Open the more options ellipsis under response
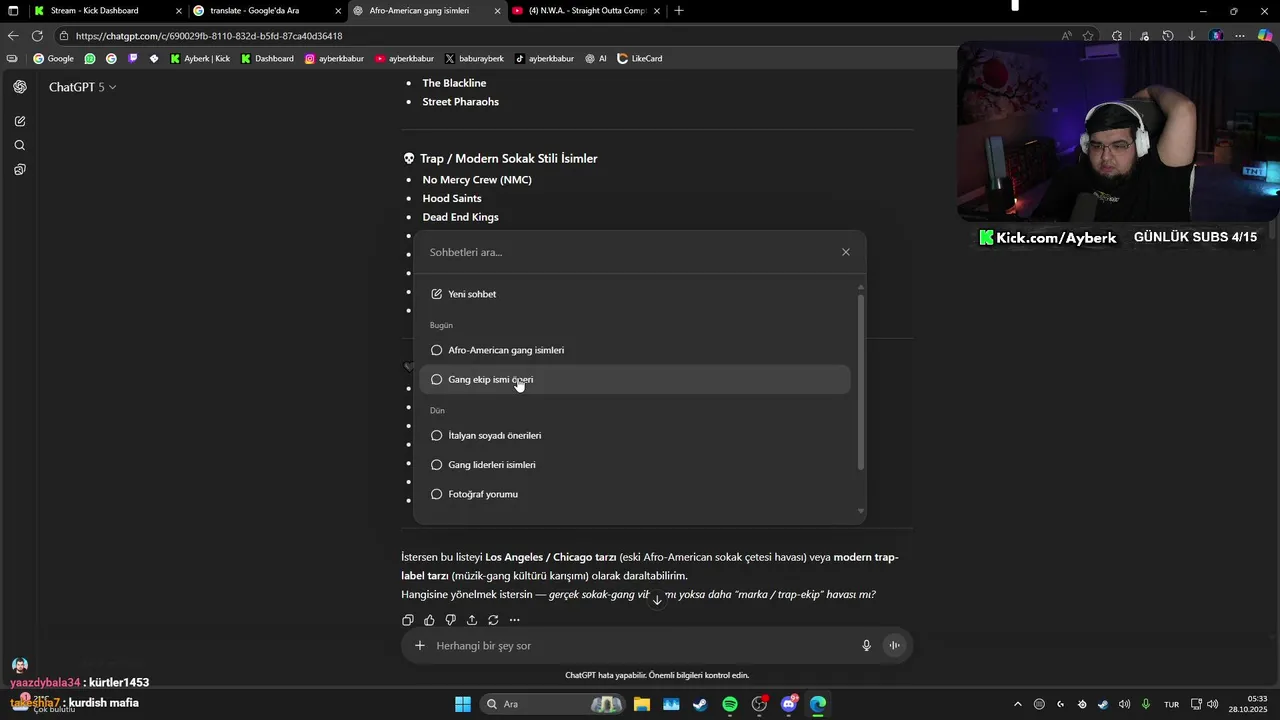Image resolution: width=1280 pixels, height=720 pixels. [514, 620]
